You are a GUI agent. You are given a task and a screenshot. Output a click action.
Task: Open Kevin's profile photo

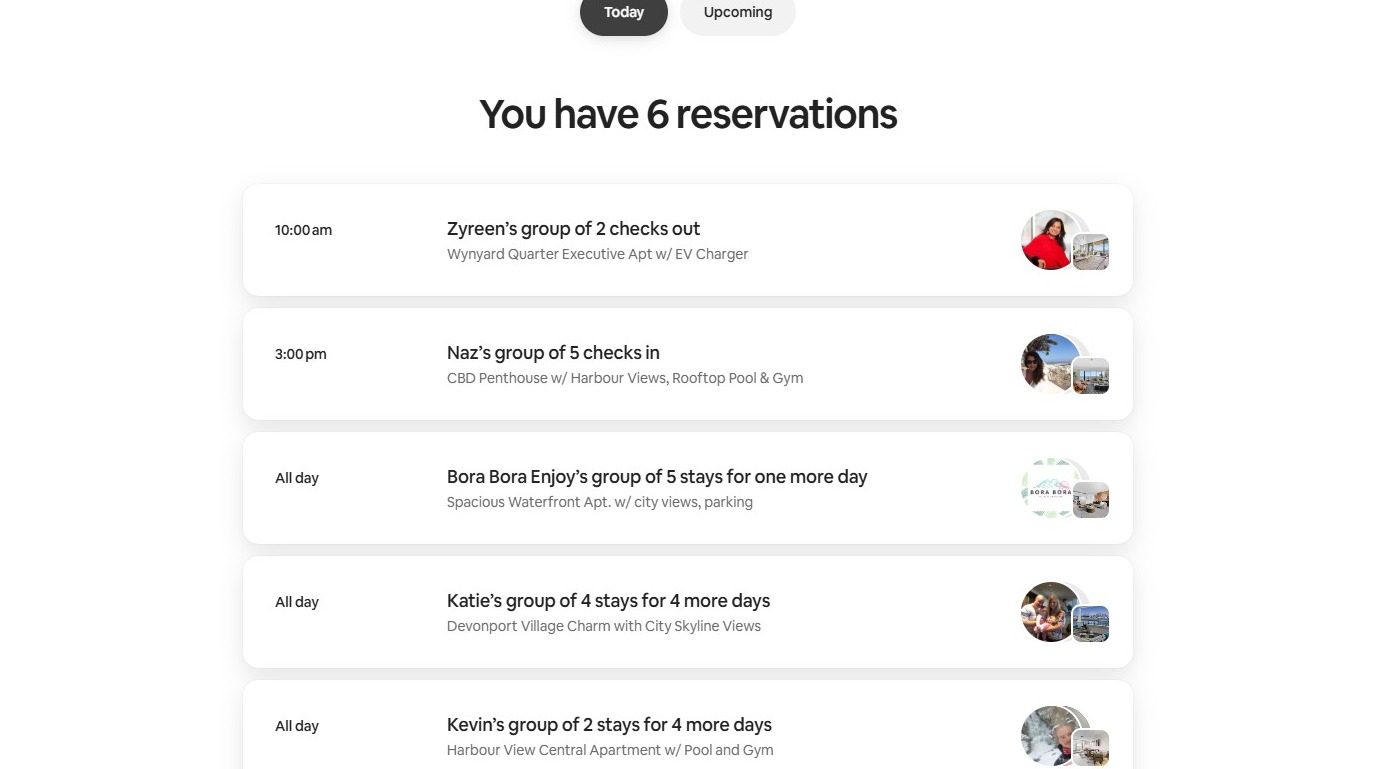click(x=1050, y=736)
